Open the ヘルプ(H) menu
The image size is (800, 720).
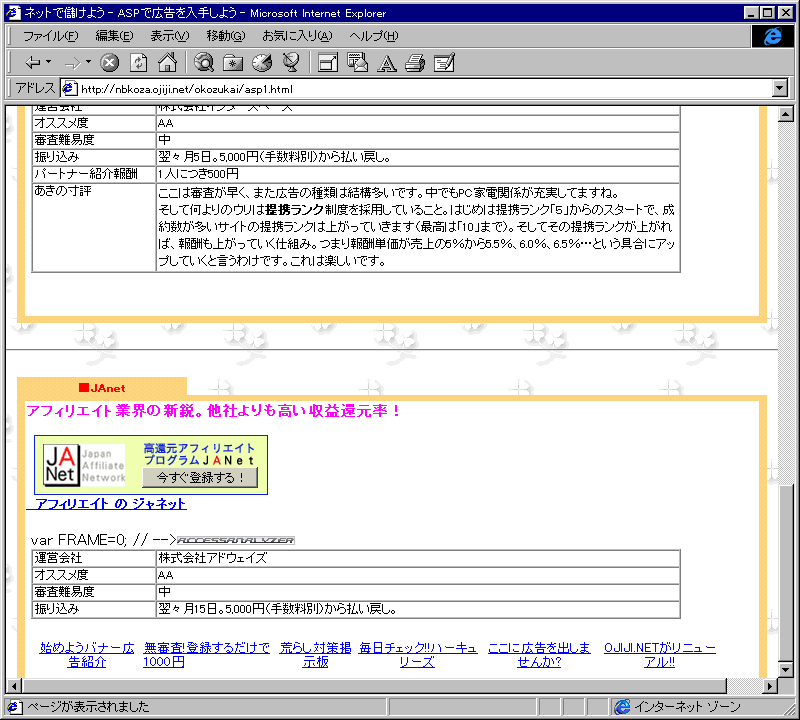click(373, 36)
